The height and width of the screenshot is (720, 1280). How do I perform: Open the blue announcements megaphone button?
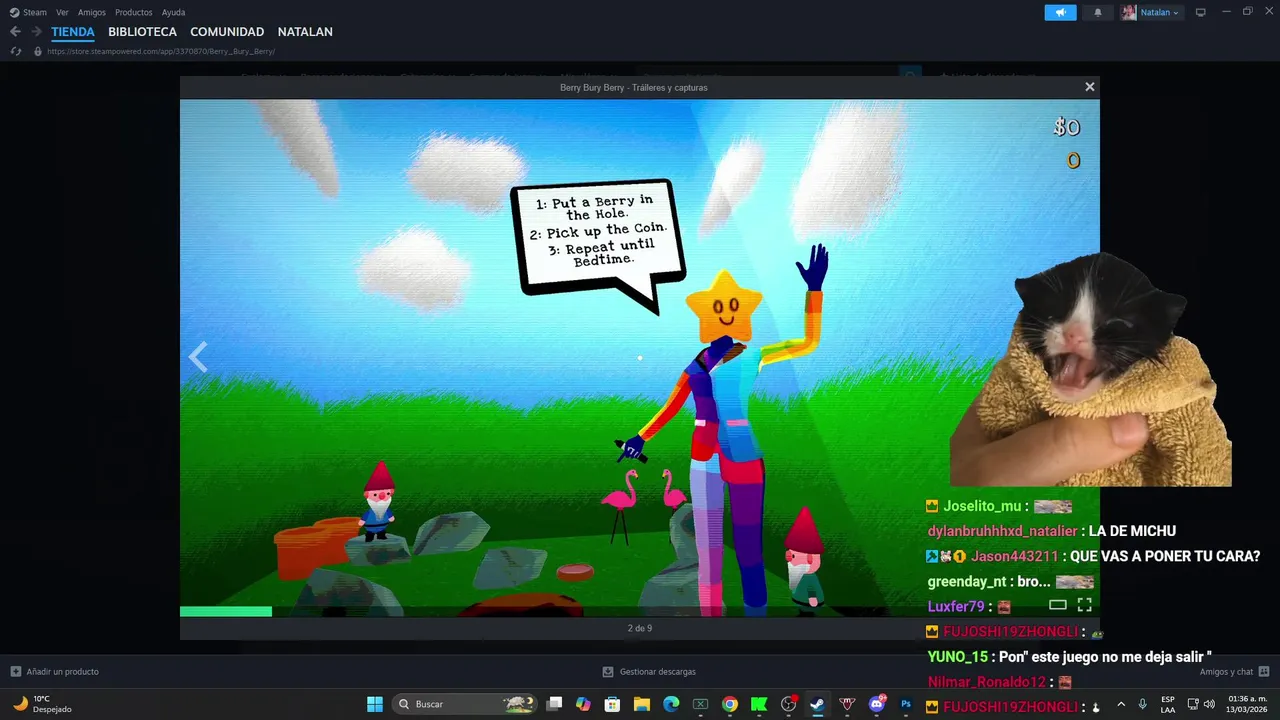(x=1060, y=12)
